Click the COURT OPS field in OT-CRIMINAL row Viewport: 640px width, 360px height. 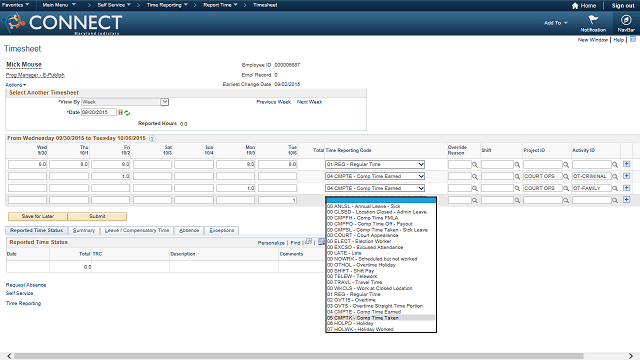[543, 176]
